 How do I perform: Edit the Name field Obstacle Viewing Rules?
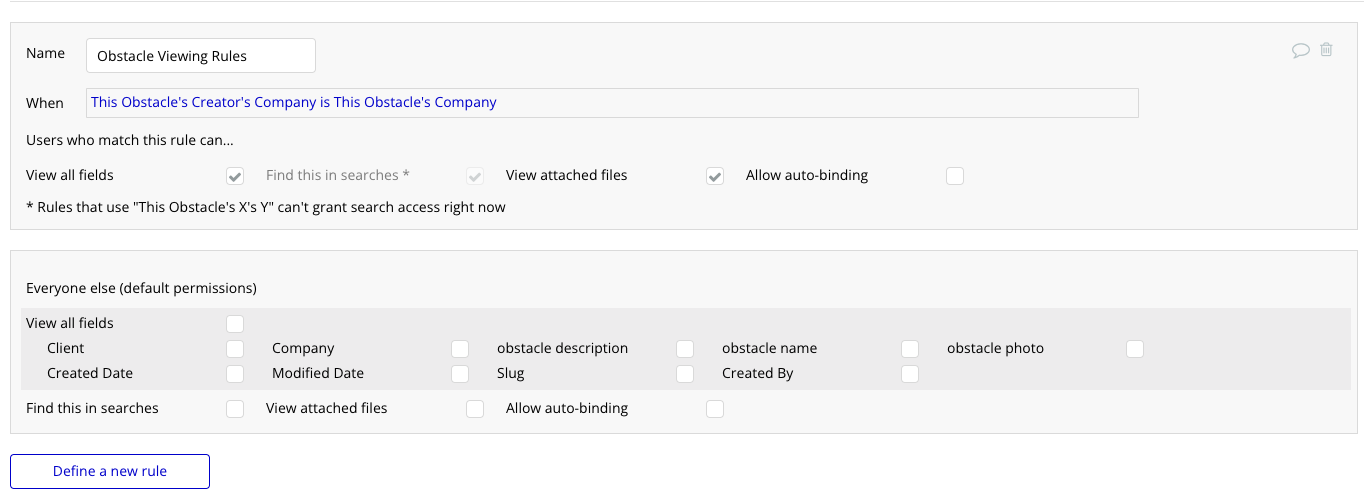click(201, 56)
